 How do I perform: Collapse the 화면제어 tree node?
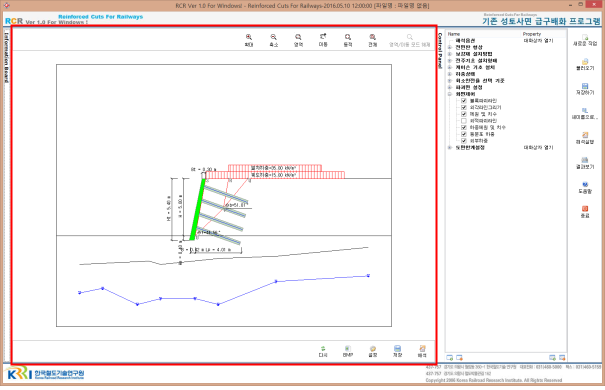pyautogui.click(x=450, y=94)
